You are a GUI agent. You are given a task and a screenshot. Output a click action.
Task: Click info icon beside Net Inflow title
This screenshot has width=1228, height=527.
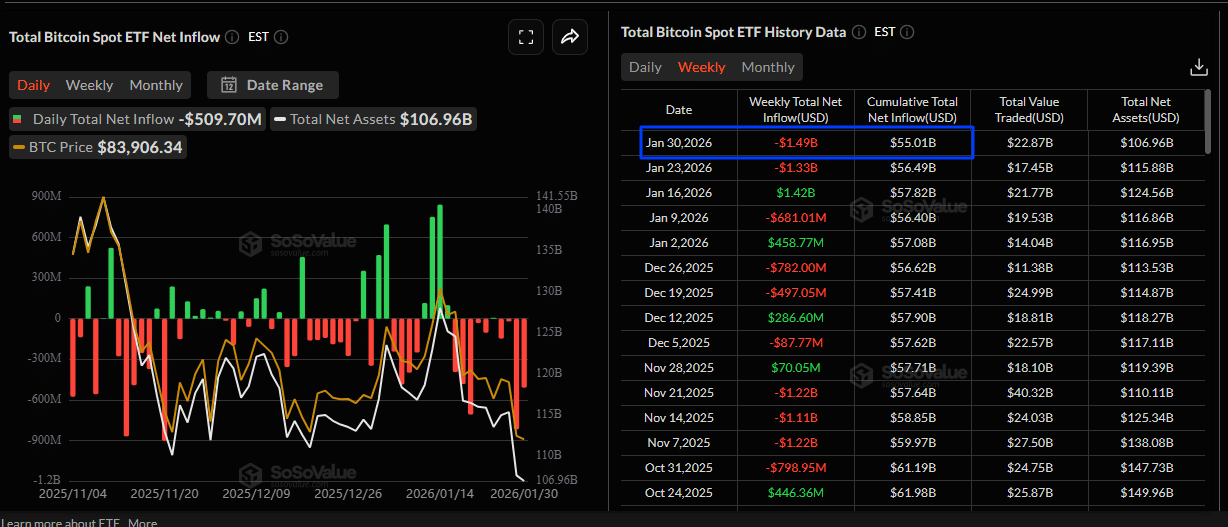pyautogui.click(x=232, y=37)
